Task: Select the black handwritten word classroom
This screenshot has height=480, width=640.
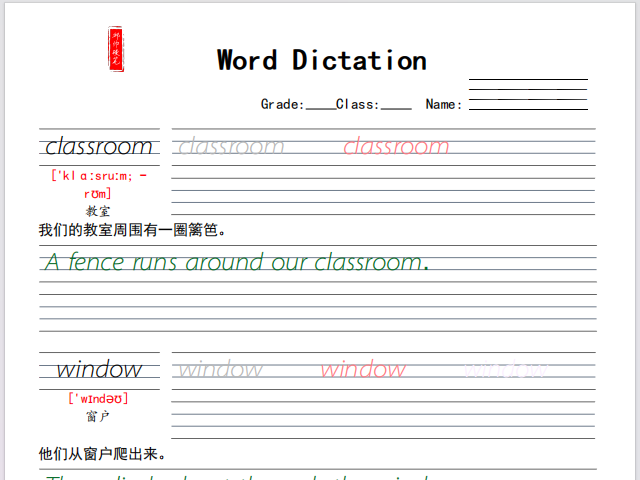Action: point(99,147)
